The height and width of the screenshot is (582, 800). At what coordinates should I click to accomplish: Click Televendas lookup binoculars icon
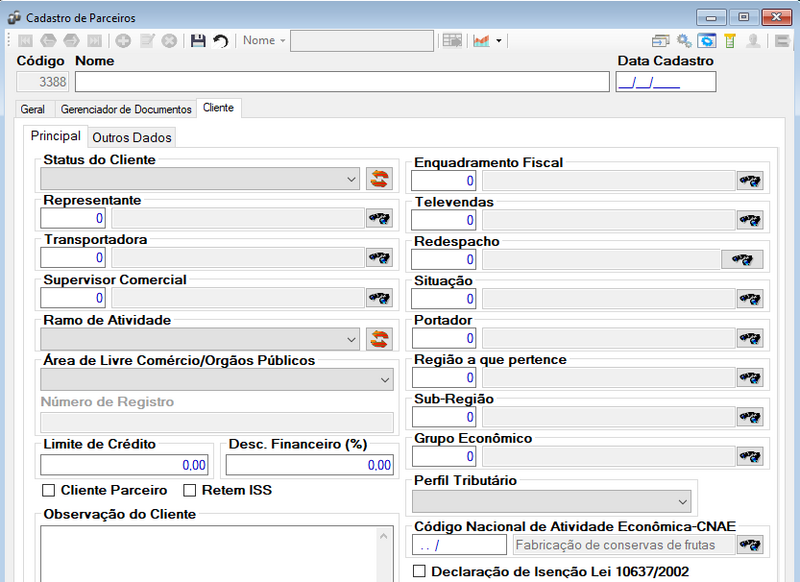click(750, 220)
